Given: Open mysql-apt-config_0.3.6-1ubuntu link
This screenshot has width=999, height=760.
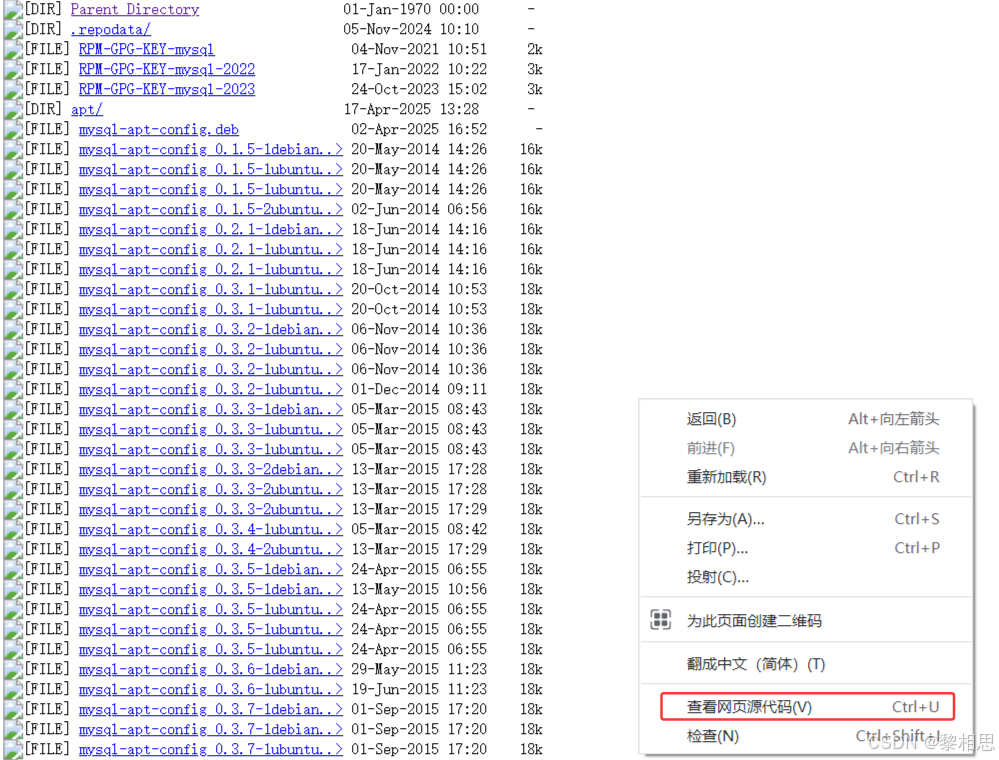Looking at the screenshot, I should (210, 689).
